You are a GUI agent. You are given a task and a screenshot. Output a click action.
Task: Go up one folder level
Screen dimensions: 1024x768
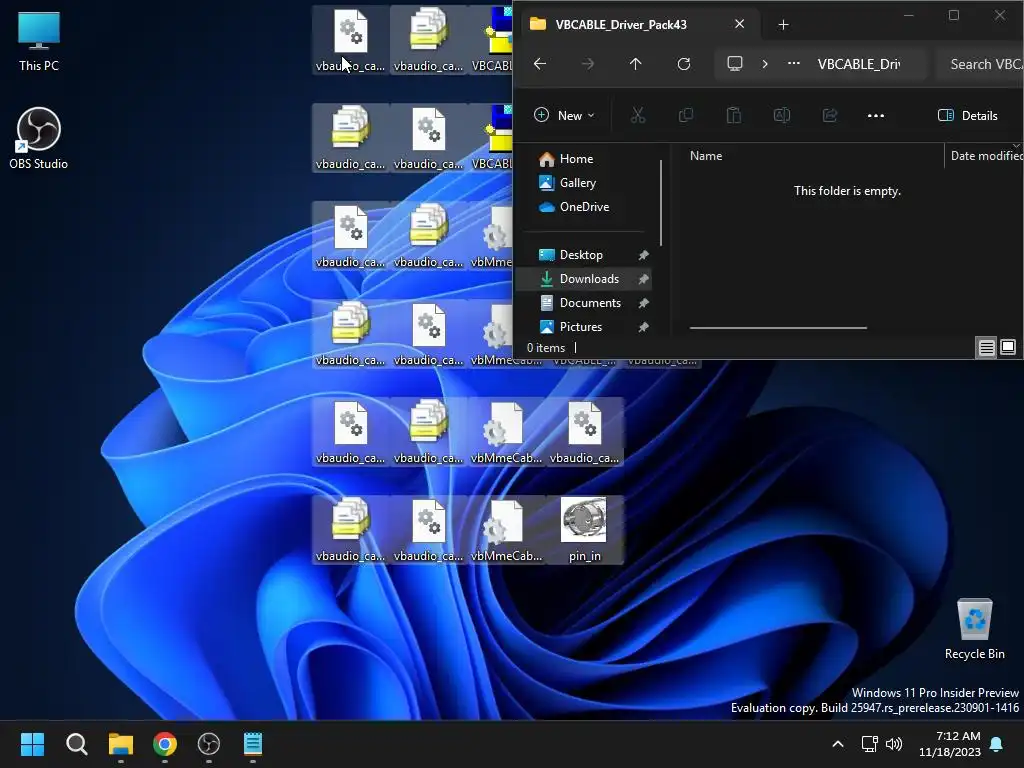635,64
